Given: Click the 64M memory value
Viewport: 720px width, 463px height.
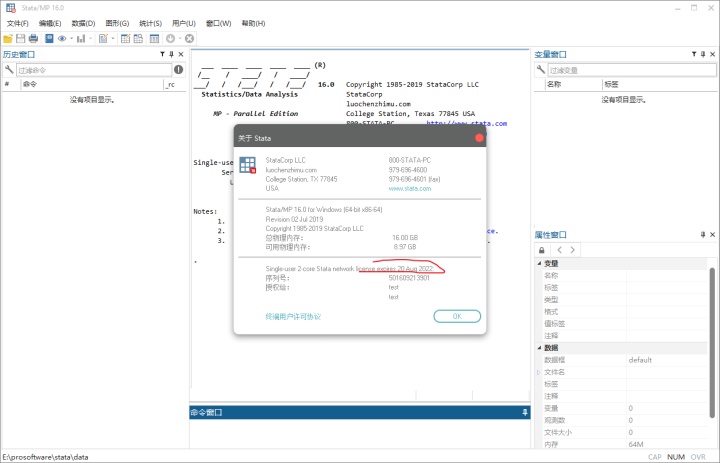Looking at the screenshot, I should [x=636, y=444].
